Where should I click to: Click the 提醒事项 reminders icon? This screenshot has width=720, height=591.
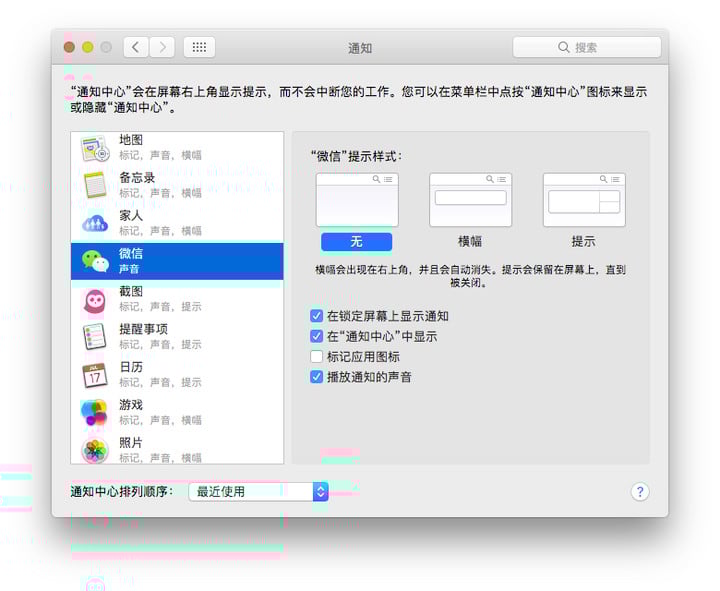coord(95,337)
